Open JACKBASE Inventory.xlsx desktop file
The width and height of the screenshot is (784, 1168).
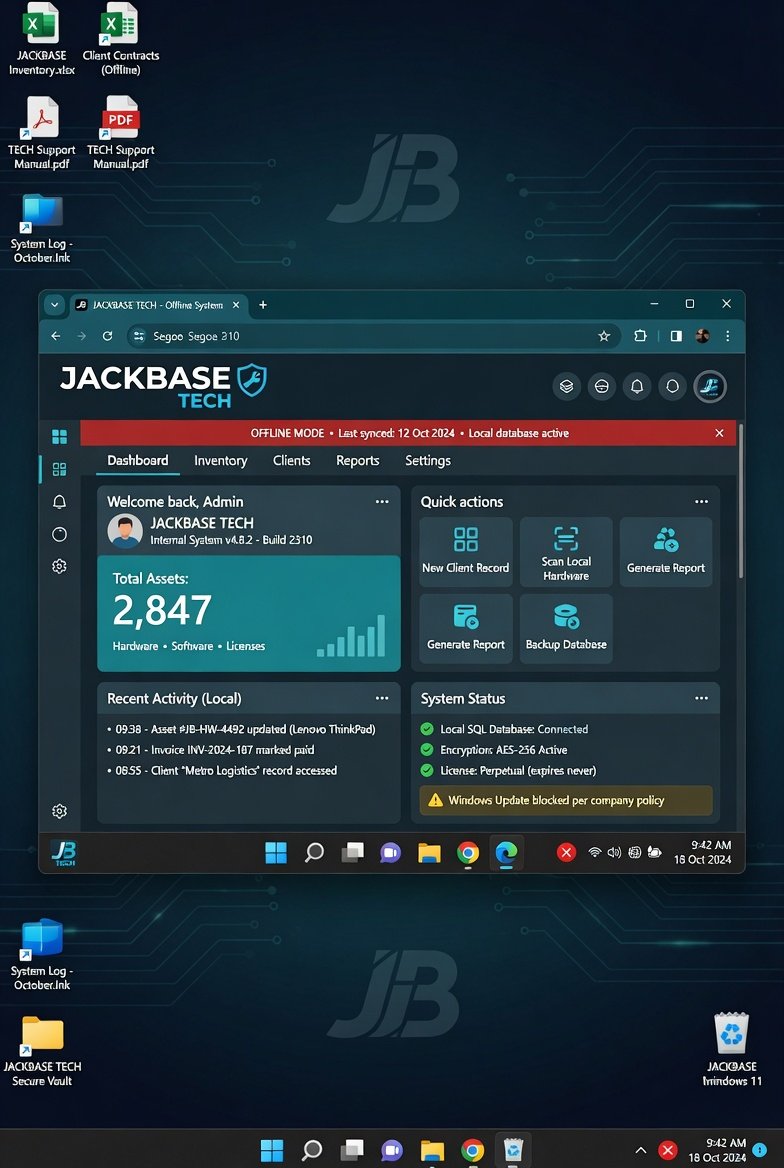pos(42,39)
